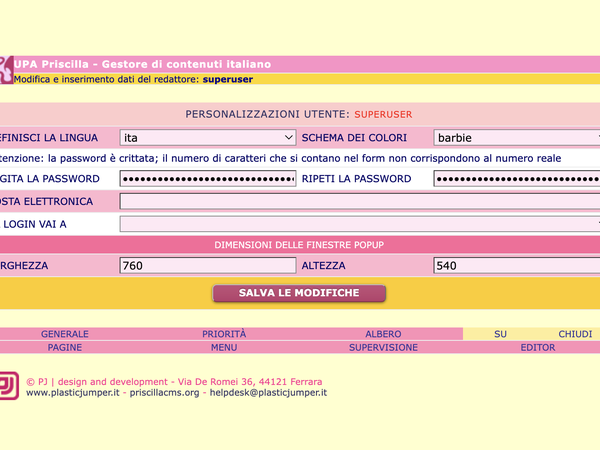Click the Su link in the navigation
Image resolution: width=600 pixels, height=450 pixels.
click(501, 334)
